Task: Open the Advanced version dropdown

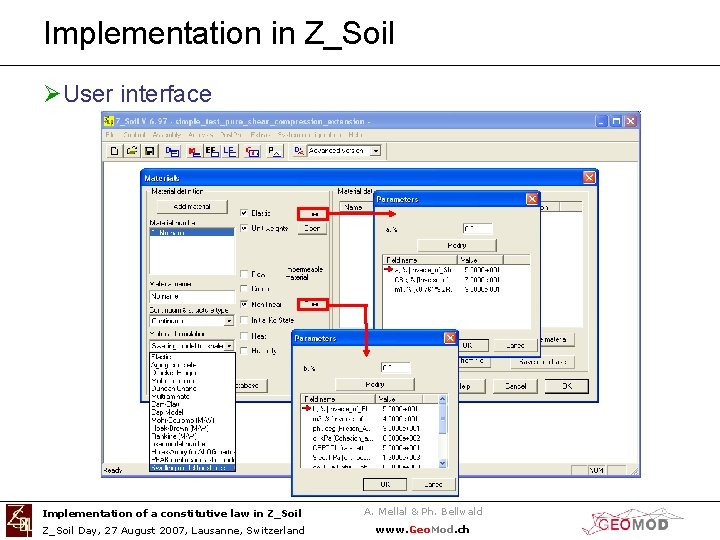Action: tap(376, 151)
